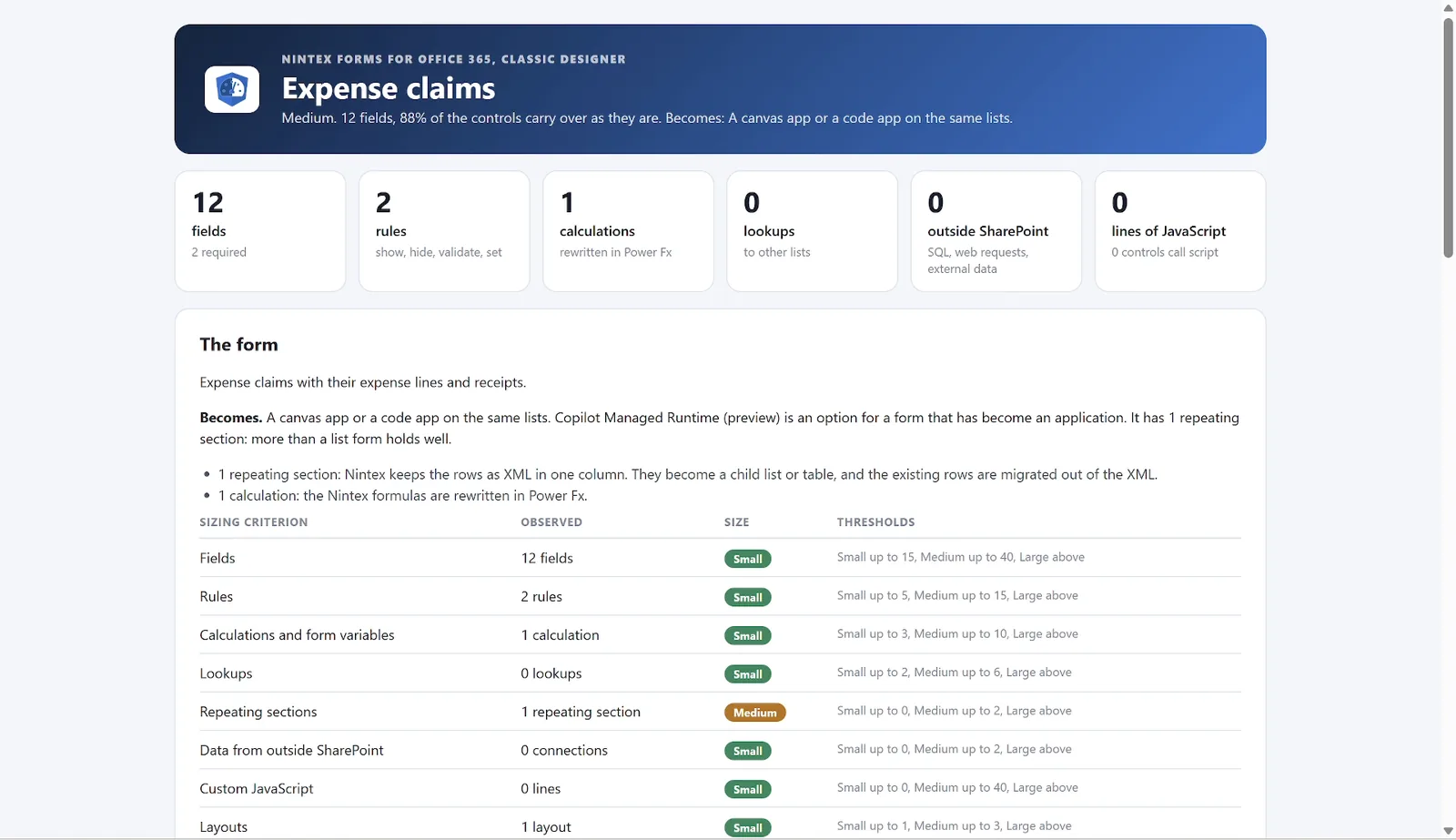The width and height of the screenshot is (1456, 840).
Task: Click the '0 connections' cell
Action: pos(564,750)
